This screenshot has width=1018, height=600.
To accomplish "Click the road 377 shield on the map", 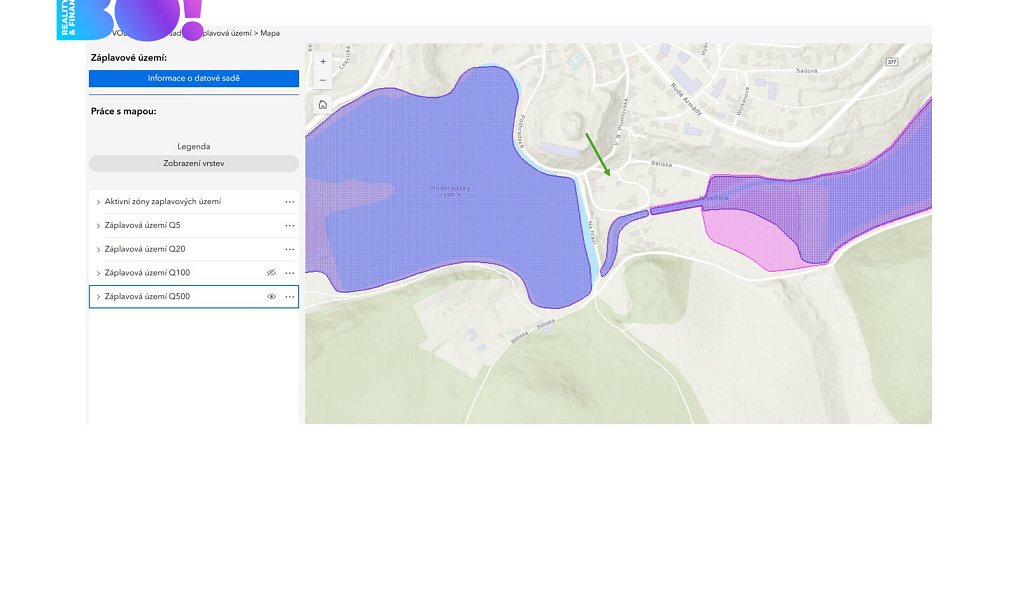I will click(x=892, y=62).
